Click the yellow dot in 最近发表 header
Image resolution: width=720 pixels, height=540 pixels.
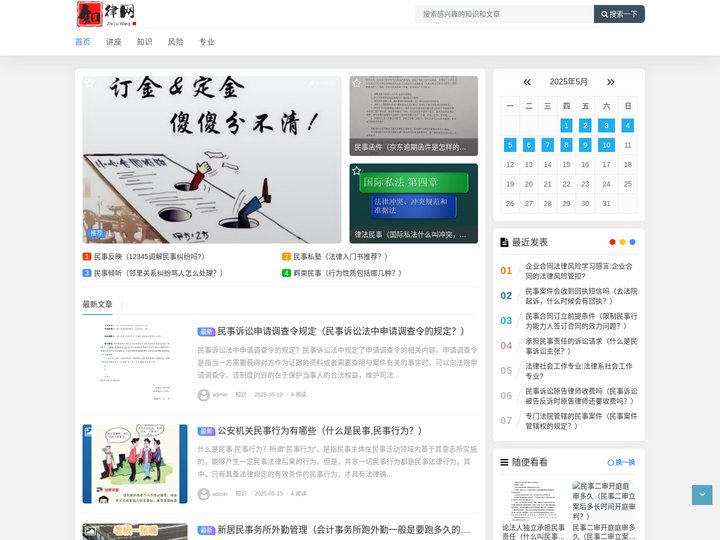pyautogui.click(x=622, y=242)
